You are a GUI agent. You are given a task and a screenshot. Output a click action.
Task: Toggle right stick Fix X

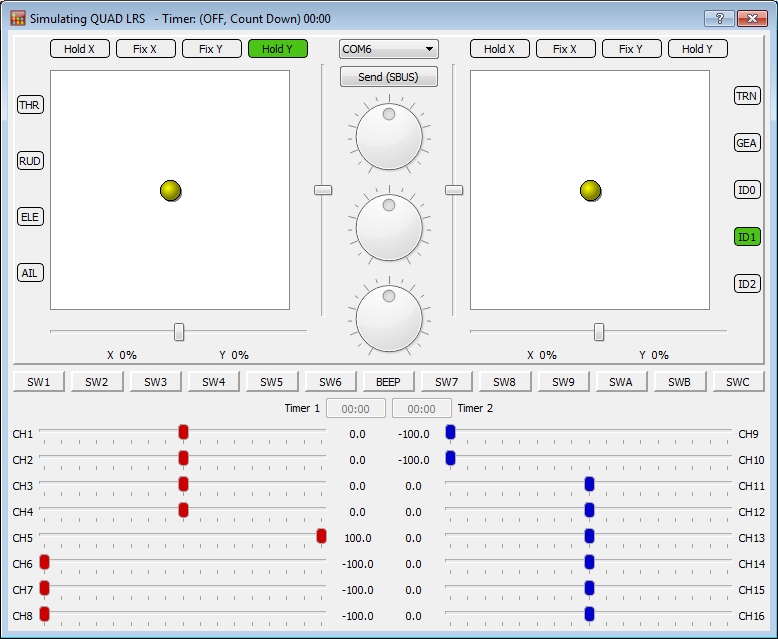(x=565, y=49)
